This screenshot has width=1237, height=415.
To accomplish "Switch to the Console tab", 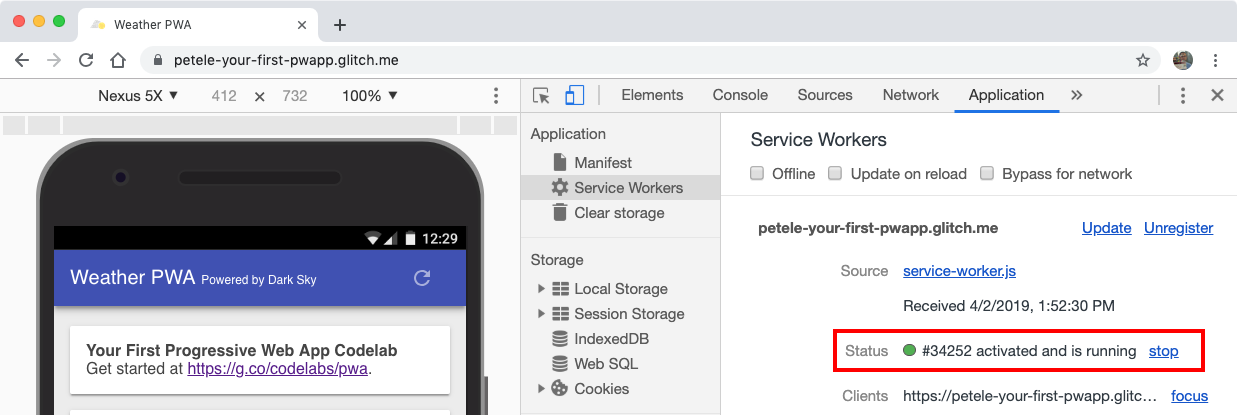I will 740,96.
